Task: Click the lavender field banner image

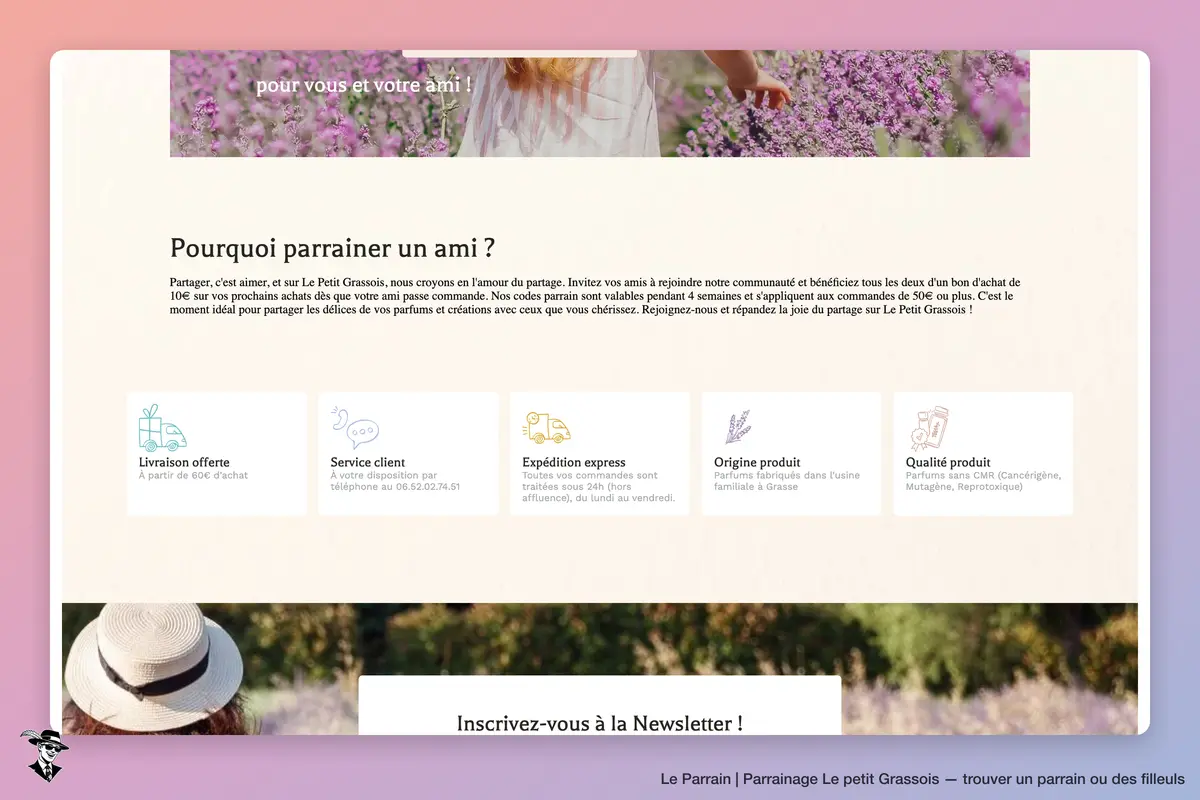Action: 600,104
